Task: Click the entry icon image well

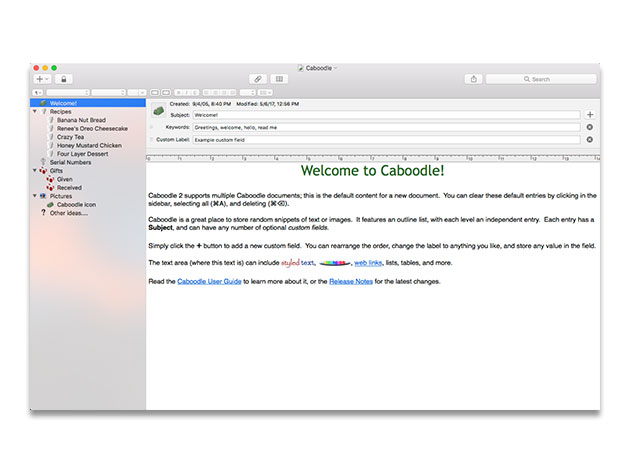Action: click(158, 111)
